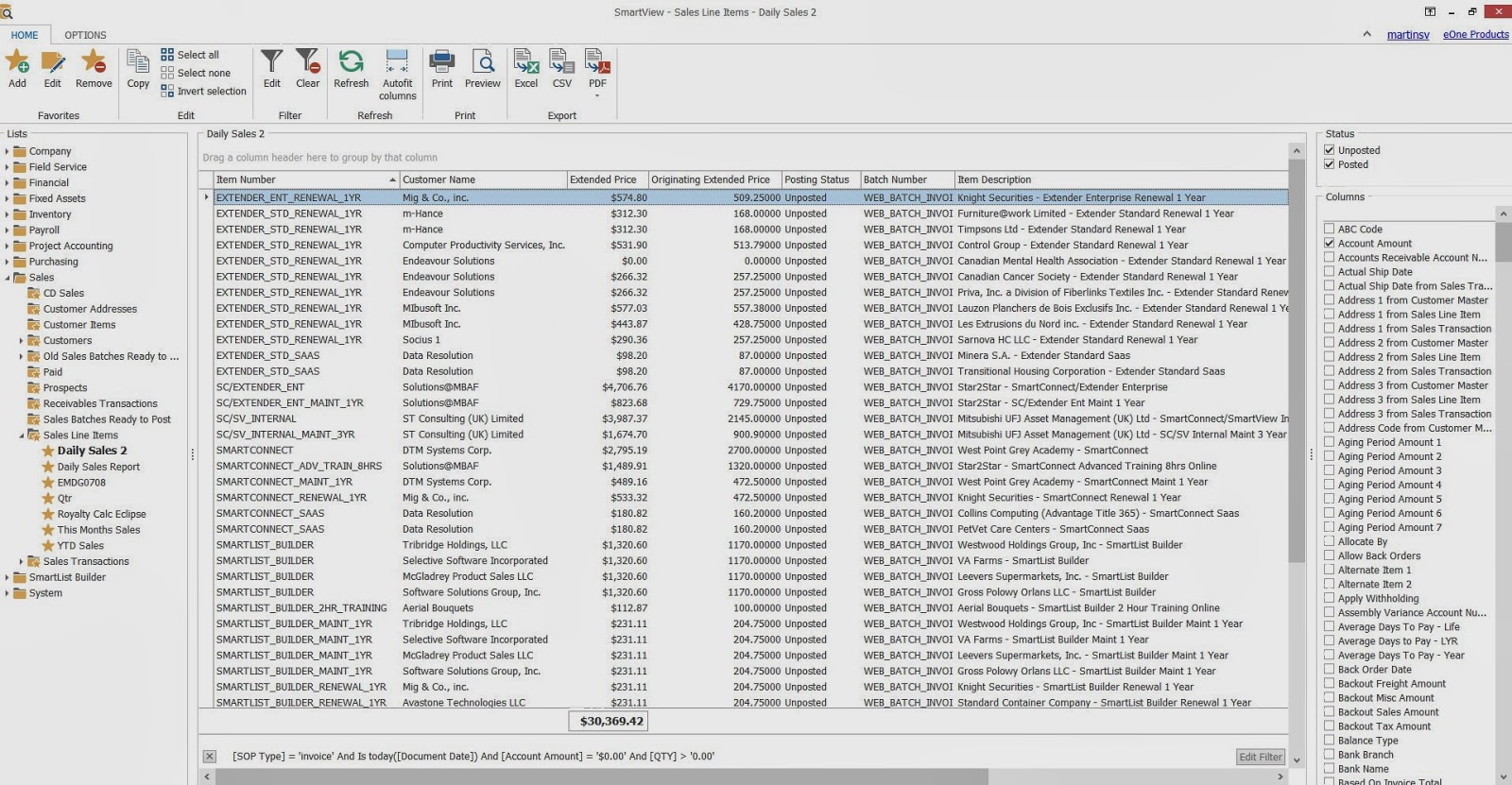
Task: Choose Select none in Edit group
Action: pos(196,73)
